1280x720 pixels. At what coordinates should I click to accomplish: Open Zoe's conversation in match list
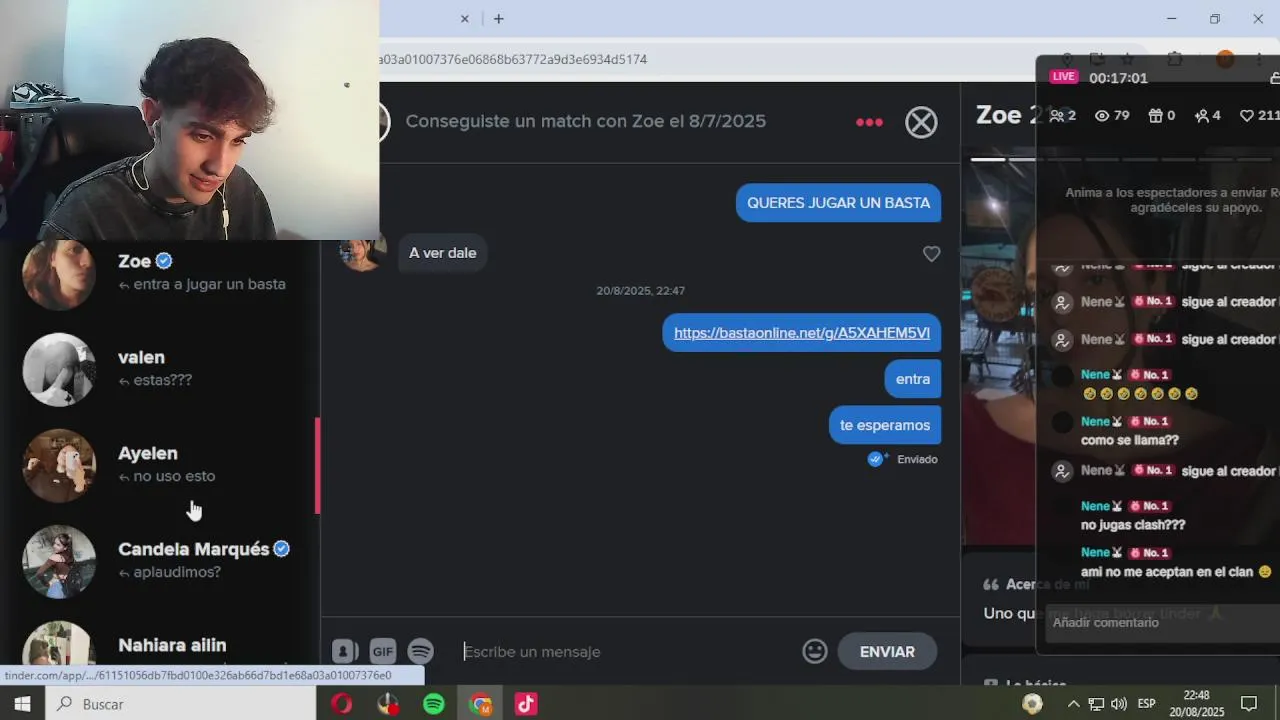[160, 272]
